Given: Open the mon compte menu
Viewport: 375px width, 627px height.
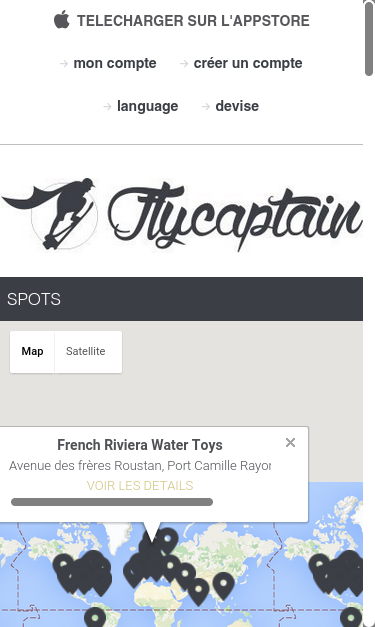Looking at the screenshot, I should click(115, 63).
